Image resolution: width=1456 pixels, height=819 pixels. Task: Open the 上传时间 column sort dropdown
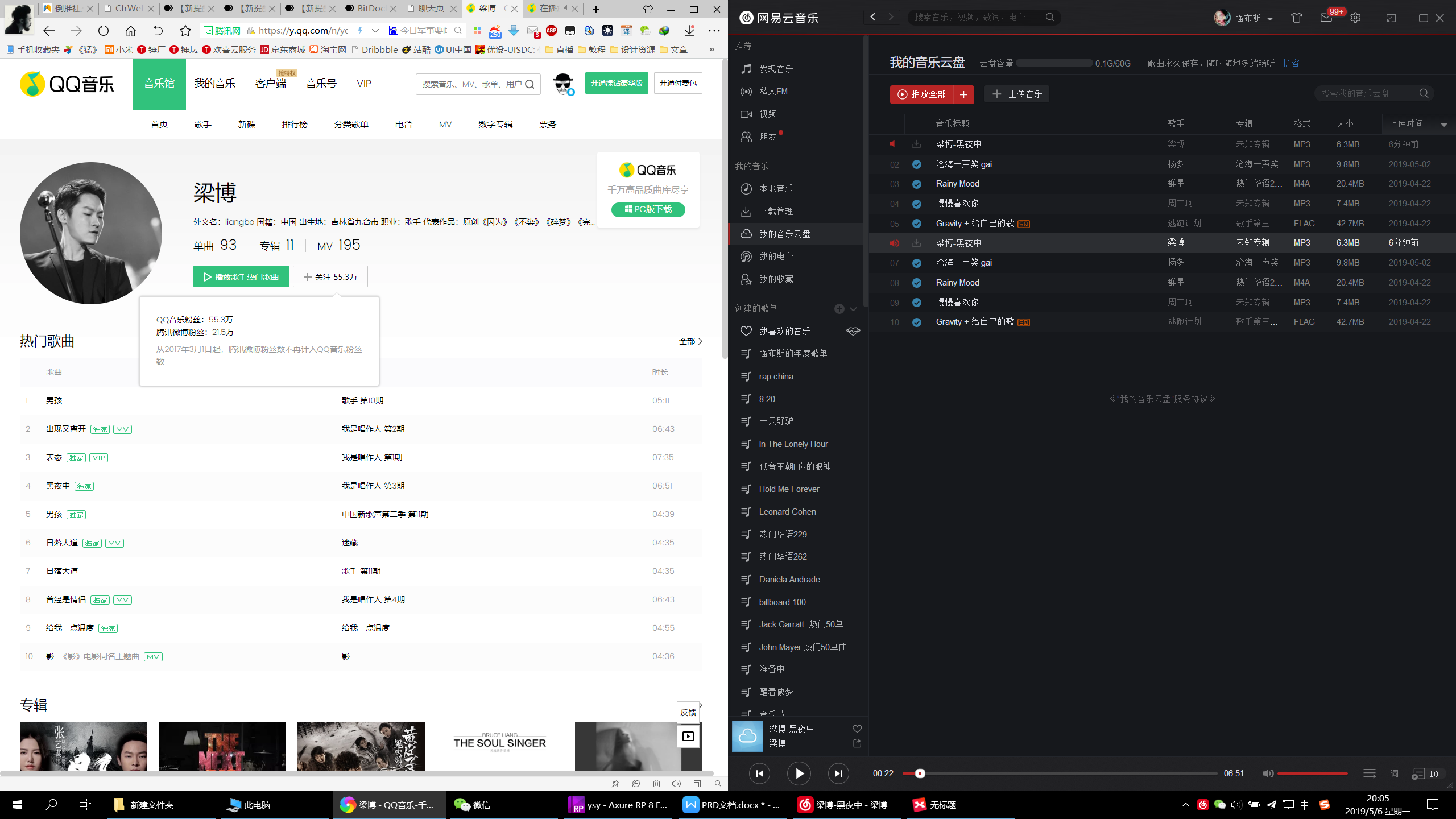point(1443,124)
